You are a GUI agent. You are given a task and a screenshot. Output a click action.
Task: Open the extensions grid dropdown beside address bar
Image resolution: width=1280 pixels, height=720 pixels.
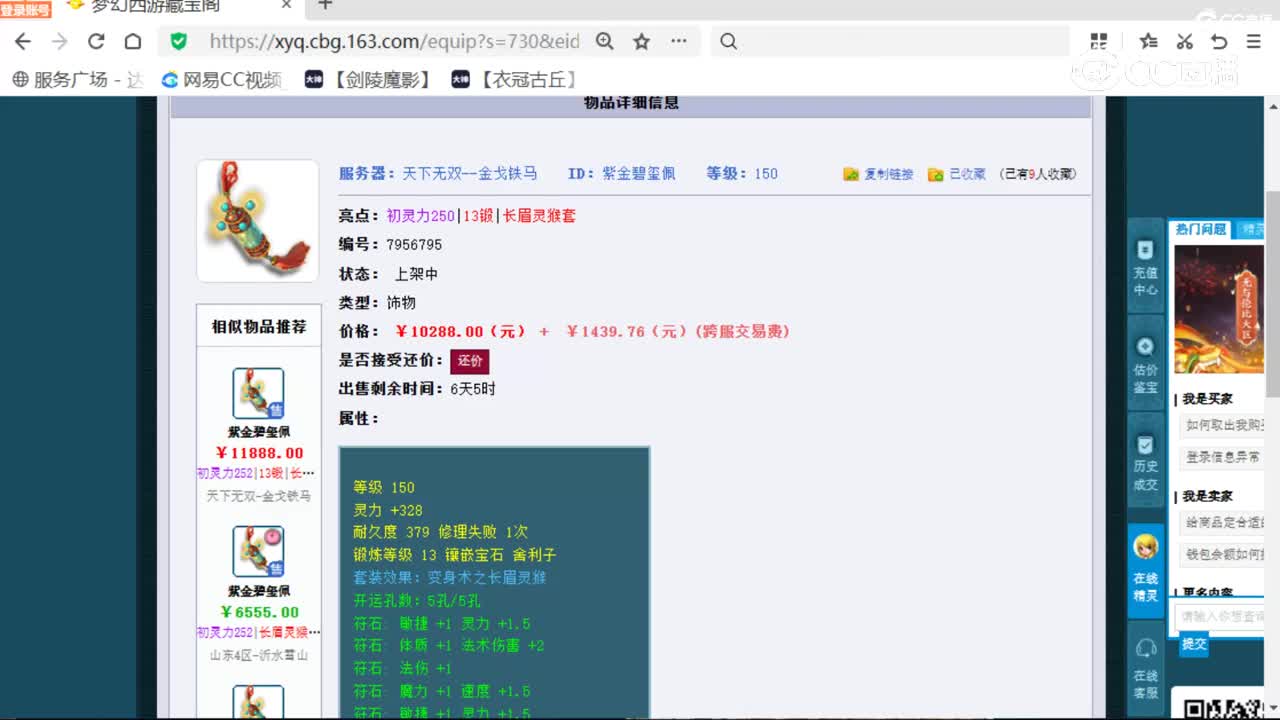click(x=1098, y=41)
